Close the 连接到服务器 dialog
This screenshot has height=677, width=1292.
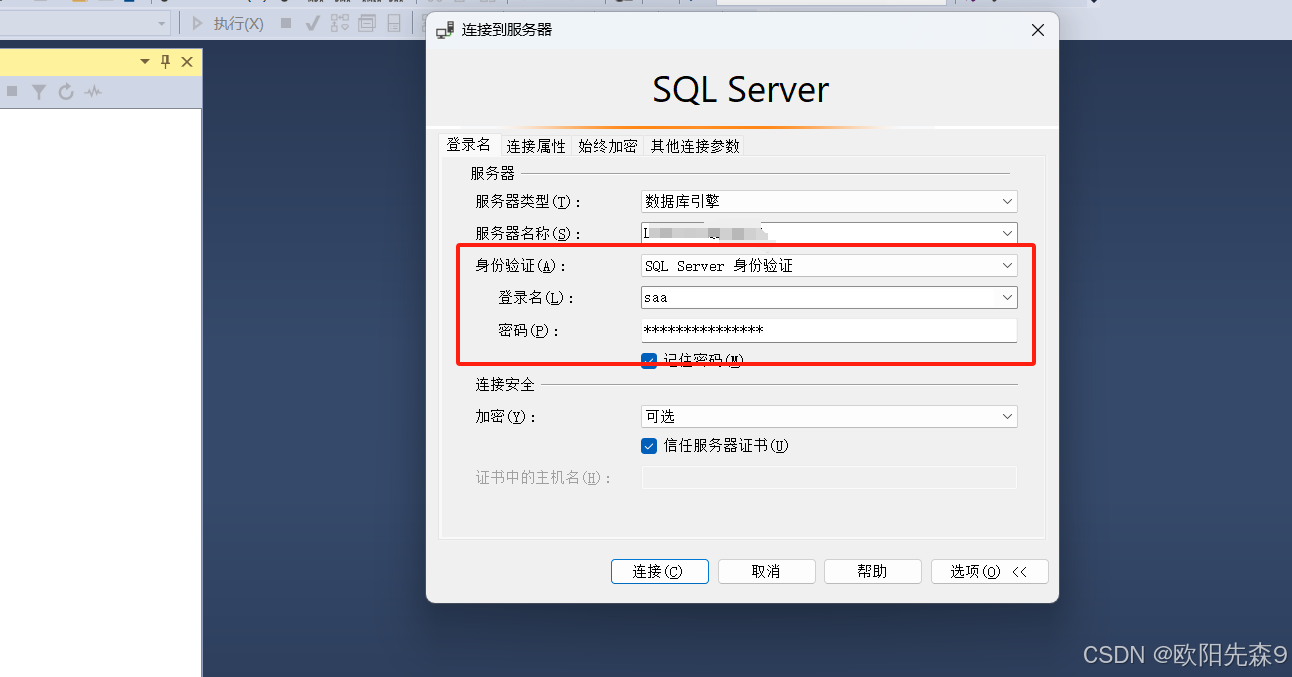1038,31
